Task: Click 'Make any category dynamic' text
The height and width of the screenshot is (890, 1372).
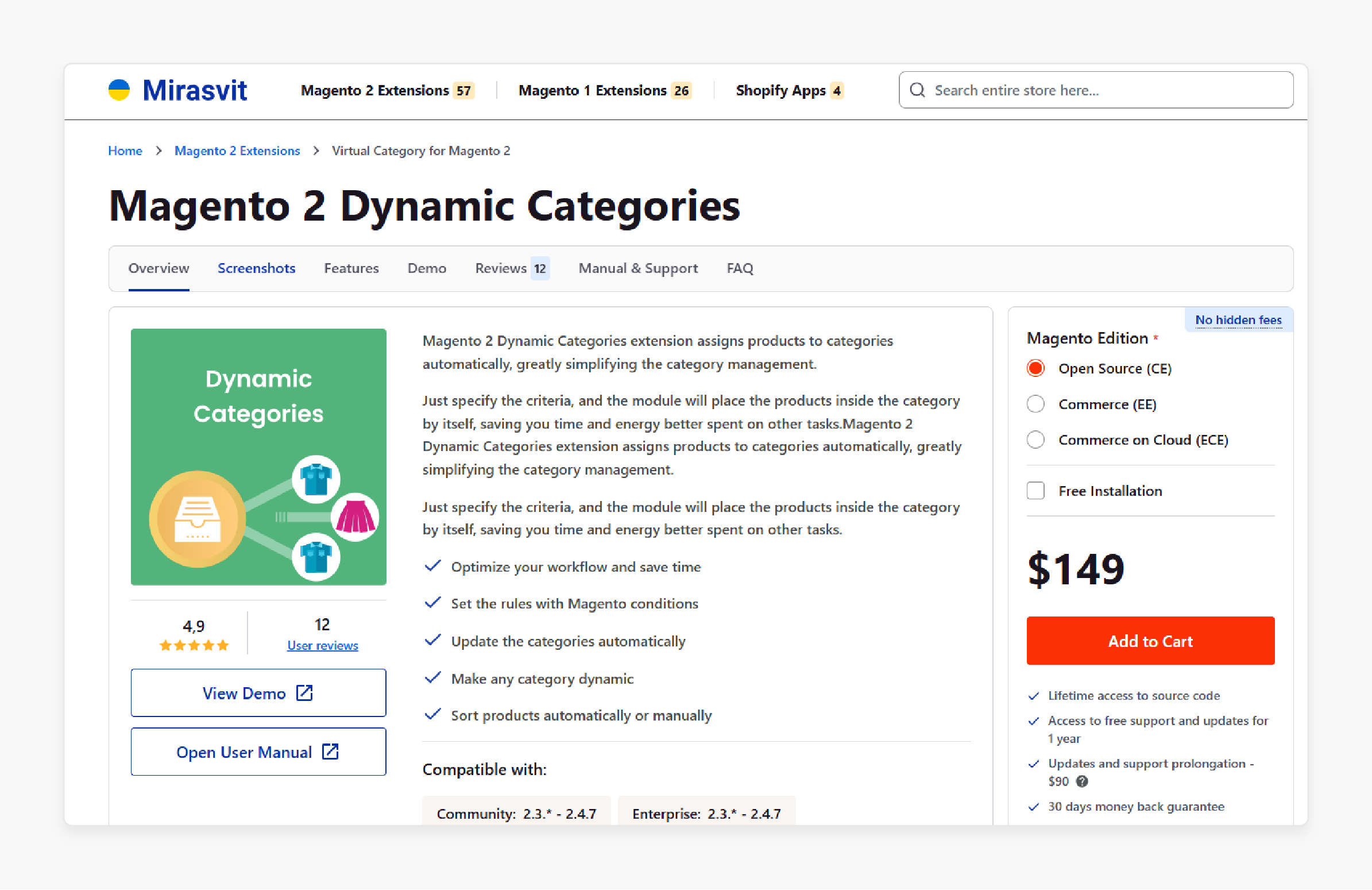Action: (543, 679)
